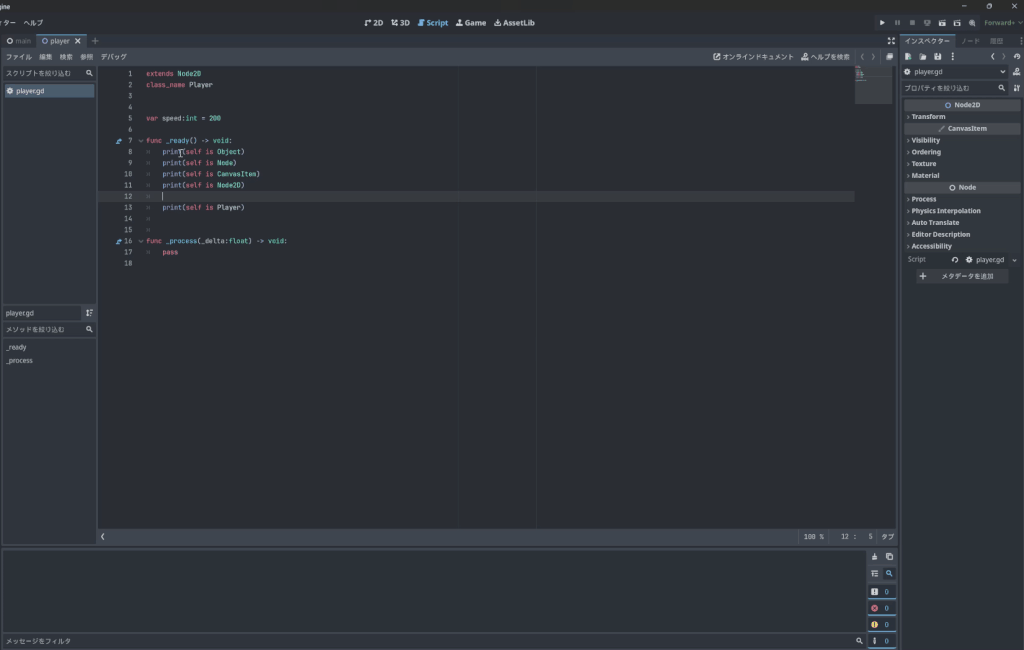Screen dimensions: 1024x650
Task: Toggle collapse duplicate messages icon
Action: click(874, 574)
